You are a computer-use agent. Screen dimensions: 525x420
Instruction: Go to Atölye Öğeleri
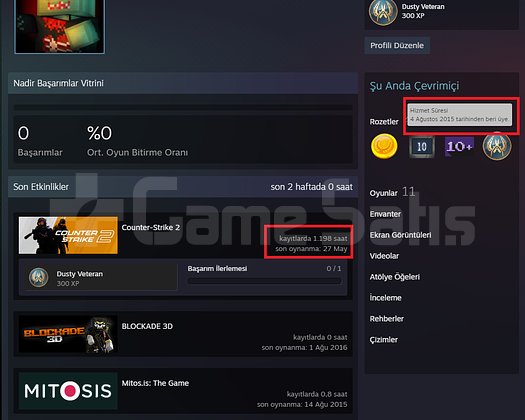tap(394, 277)
